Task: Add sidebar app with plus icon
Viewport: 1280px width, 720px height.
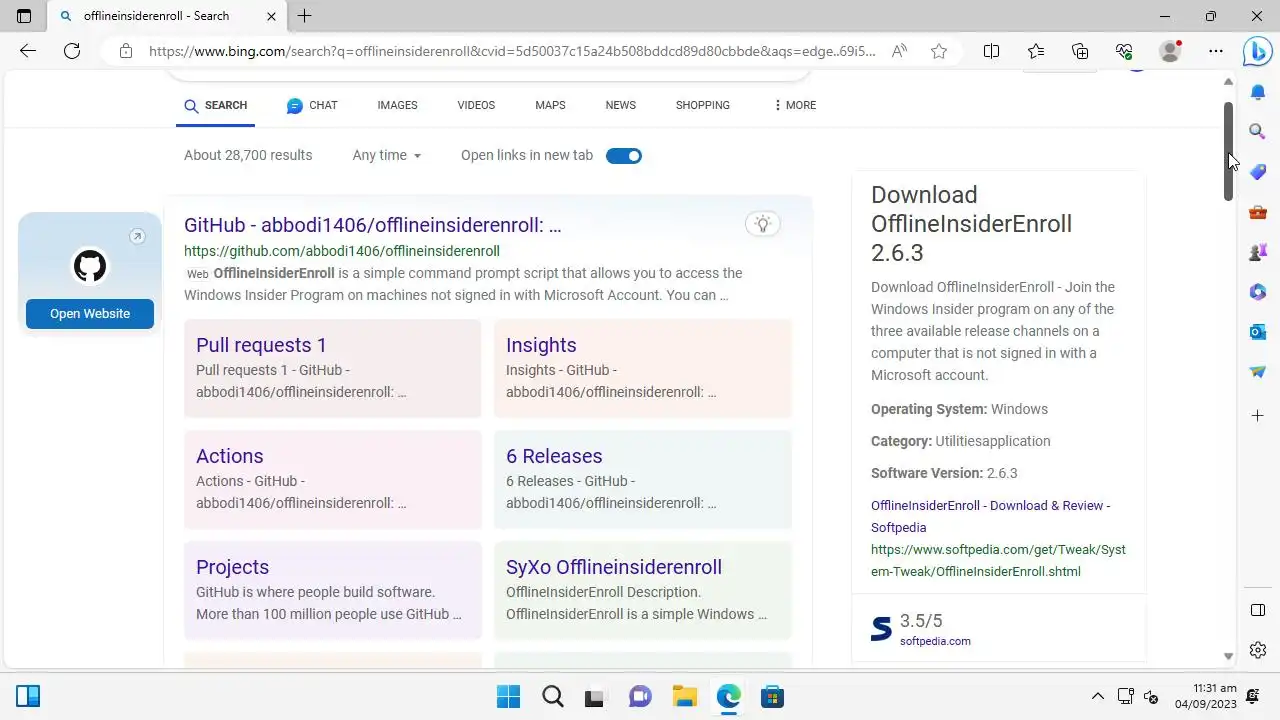Action: coord(1258,415)
